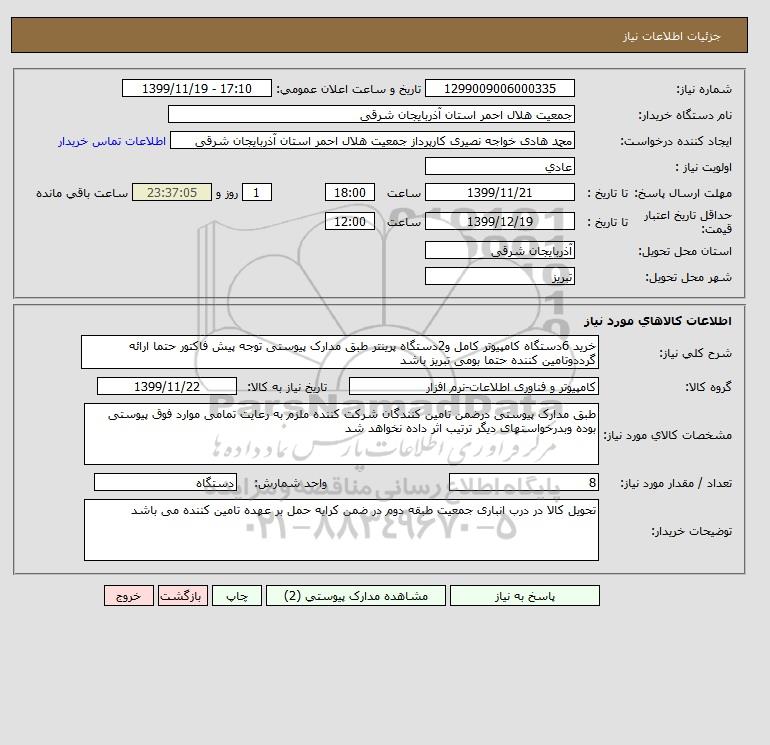Click the label حداقل تاریخ اعتبار قیمت:
This screenshot has width=770, height=745.
point(688,222)
